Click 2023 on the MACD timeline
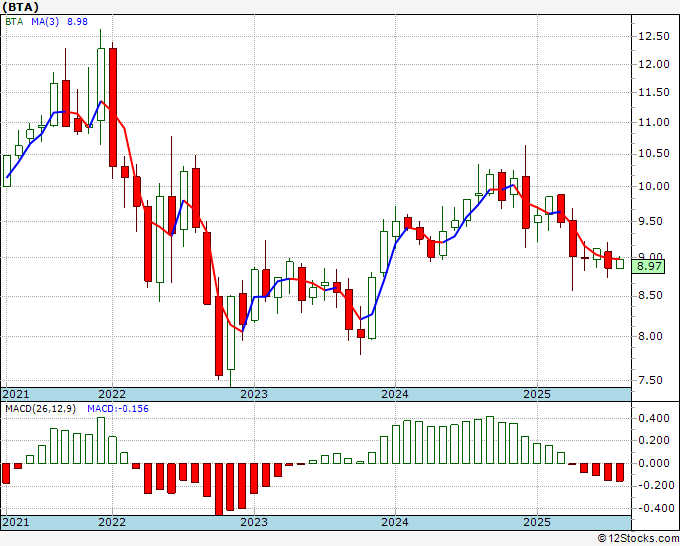680x546 pixels. tap(254, 522)
